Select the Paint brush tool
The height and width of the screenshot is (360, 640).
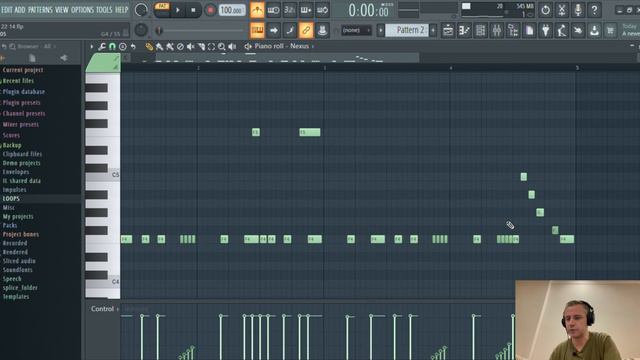(x=160, y=47)
